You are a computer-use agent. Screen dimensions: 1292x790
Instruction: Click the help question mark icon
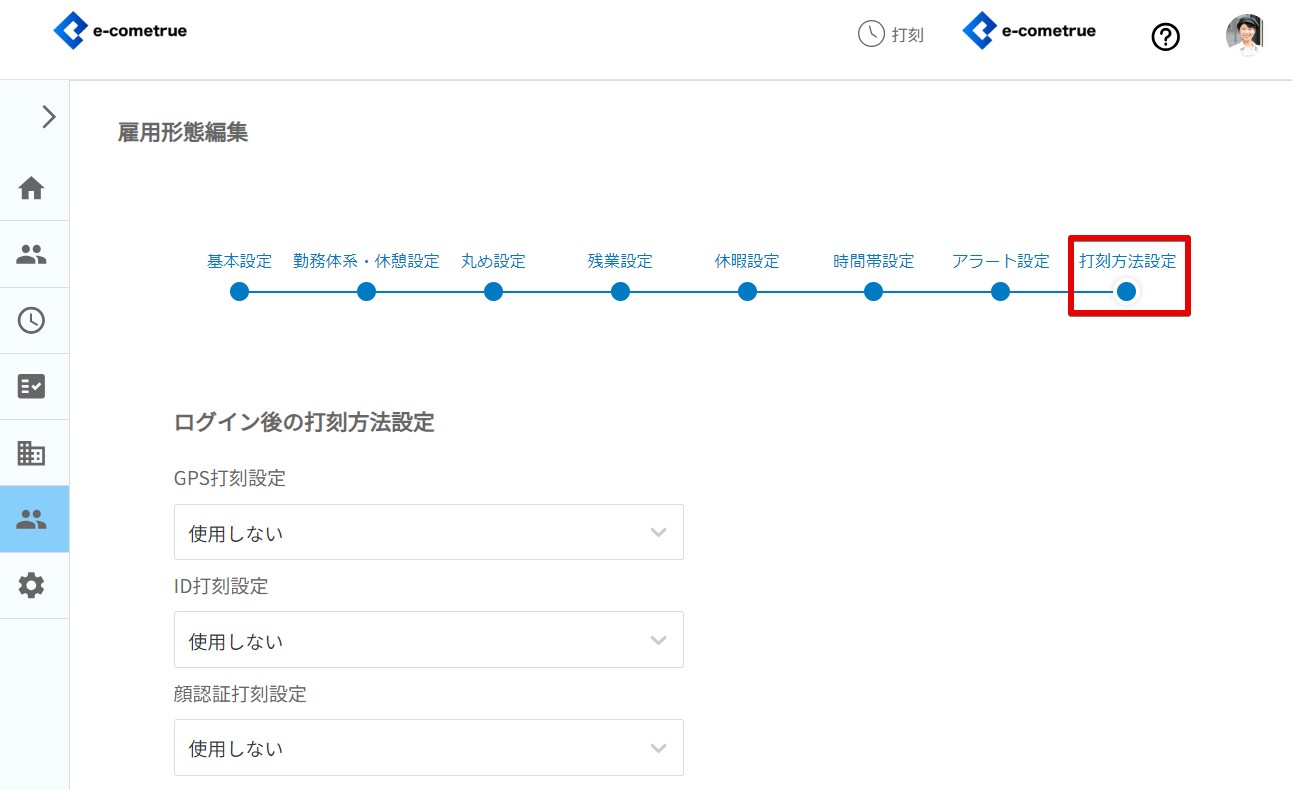(1165, 37)
